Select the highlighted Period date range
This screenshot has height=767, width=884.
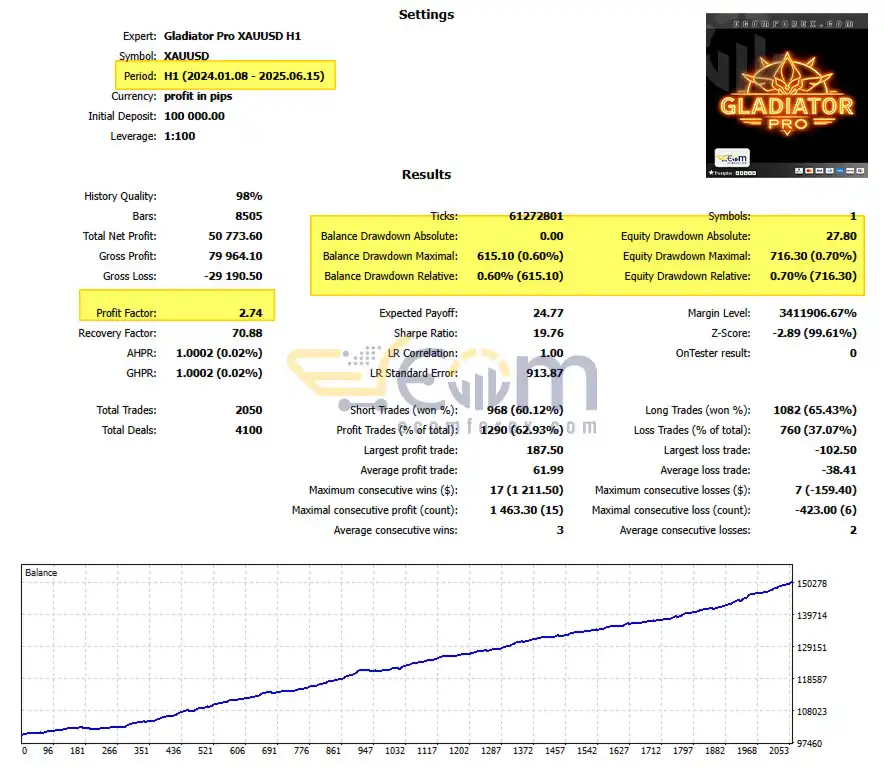coord(244,76)
